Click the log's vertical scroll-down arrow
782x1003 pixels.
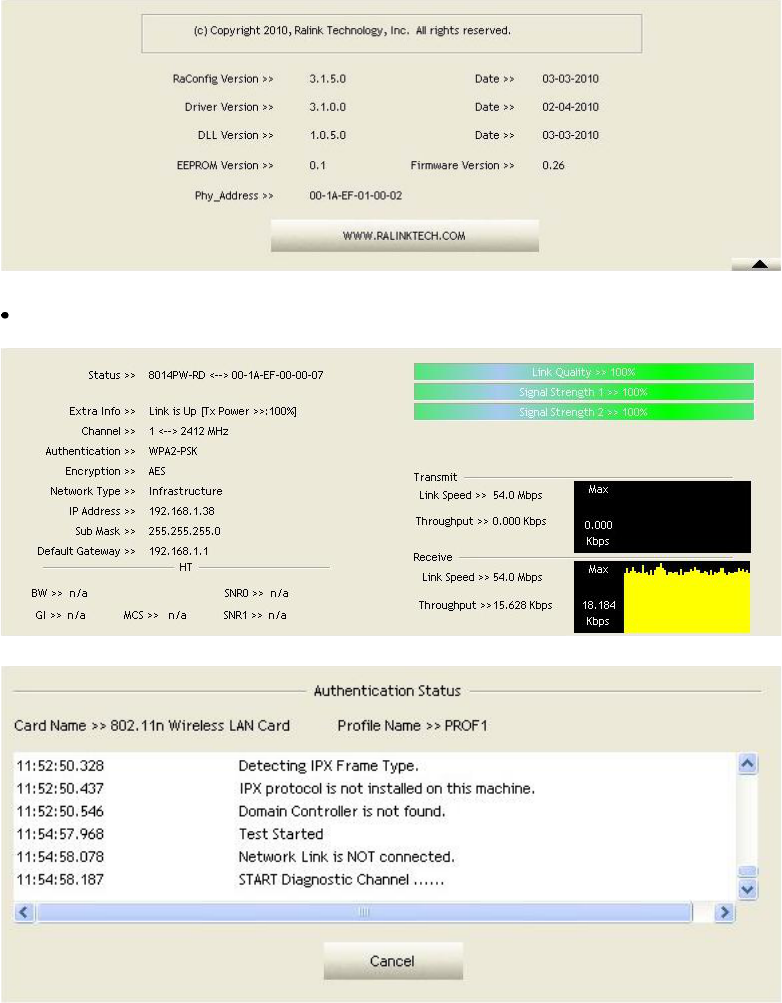click(x=747, y=889)
